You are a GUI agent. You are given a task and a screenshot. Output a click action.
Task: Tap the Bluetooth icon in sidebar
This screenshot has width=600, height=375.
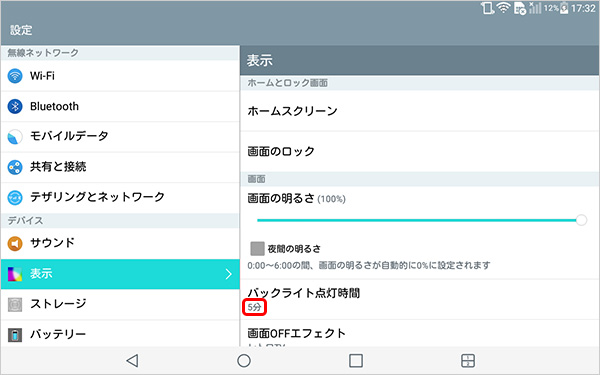coord(15,106)
